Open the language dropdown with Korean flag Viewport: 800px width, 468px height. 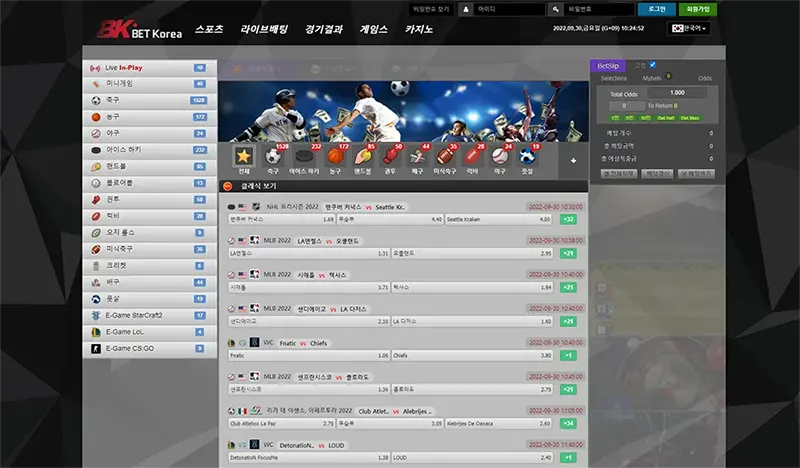pyautogui.click(x=689, y=29)
